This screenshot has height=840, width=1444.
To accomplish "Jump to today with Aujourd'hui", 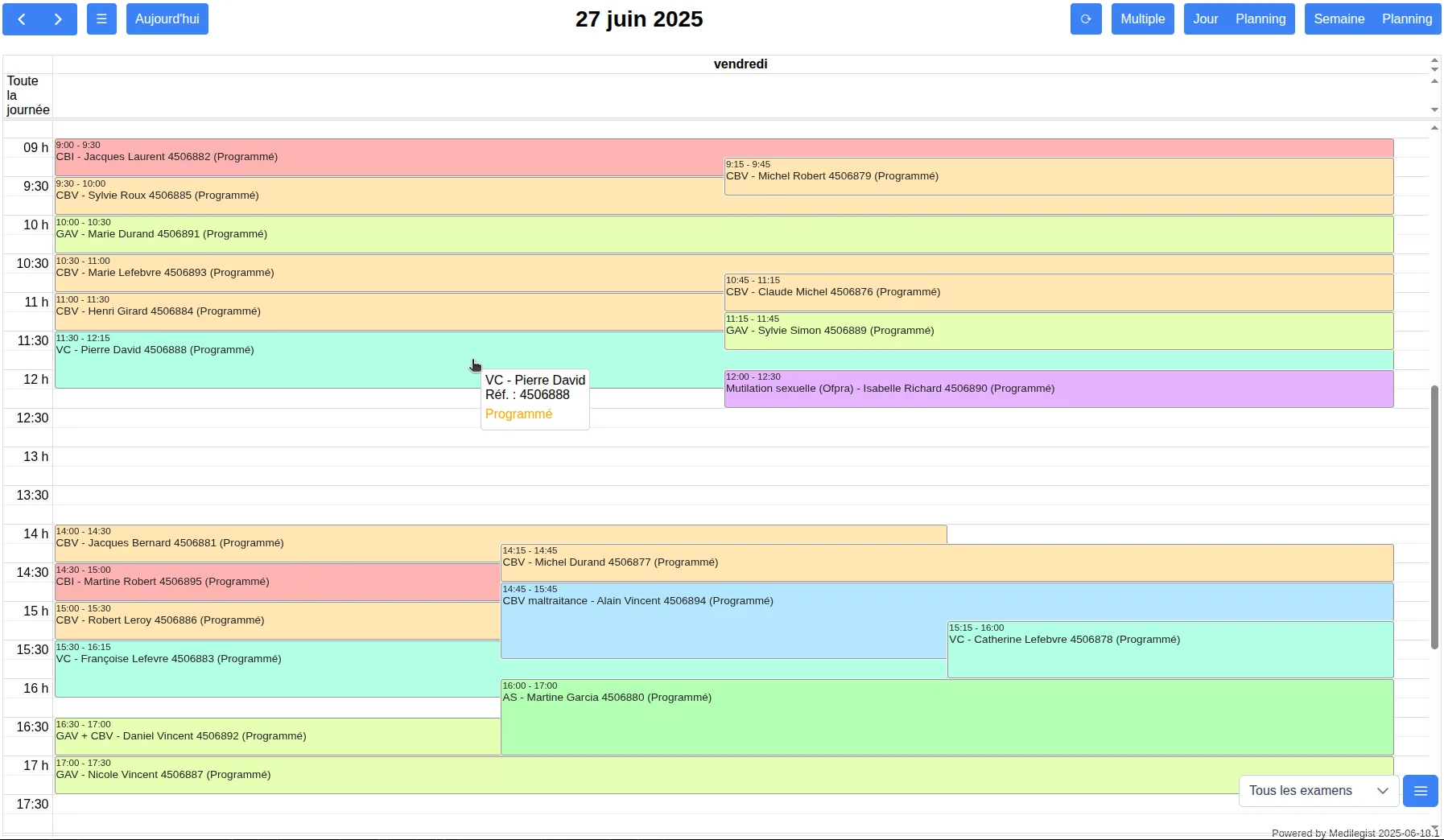I will point(167,19).
